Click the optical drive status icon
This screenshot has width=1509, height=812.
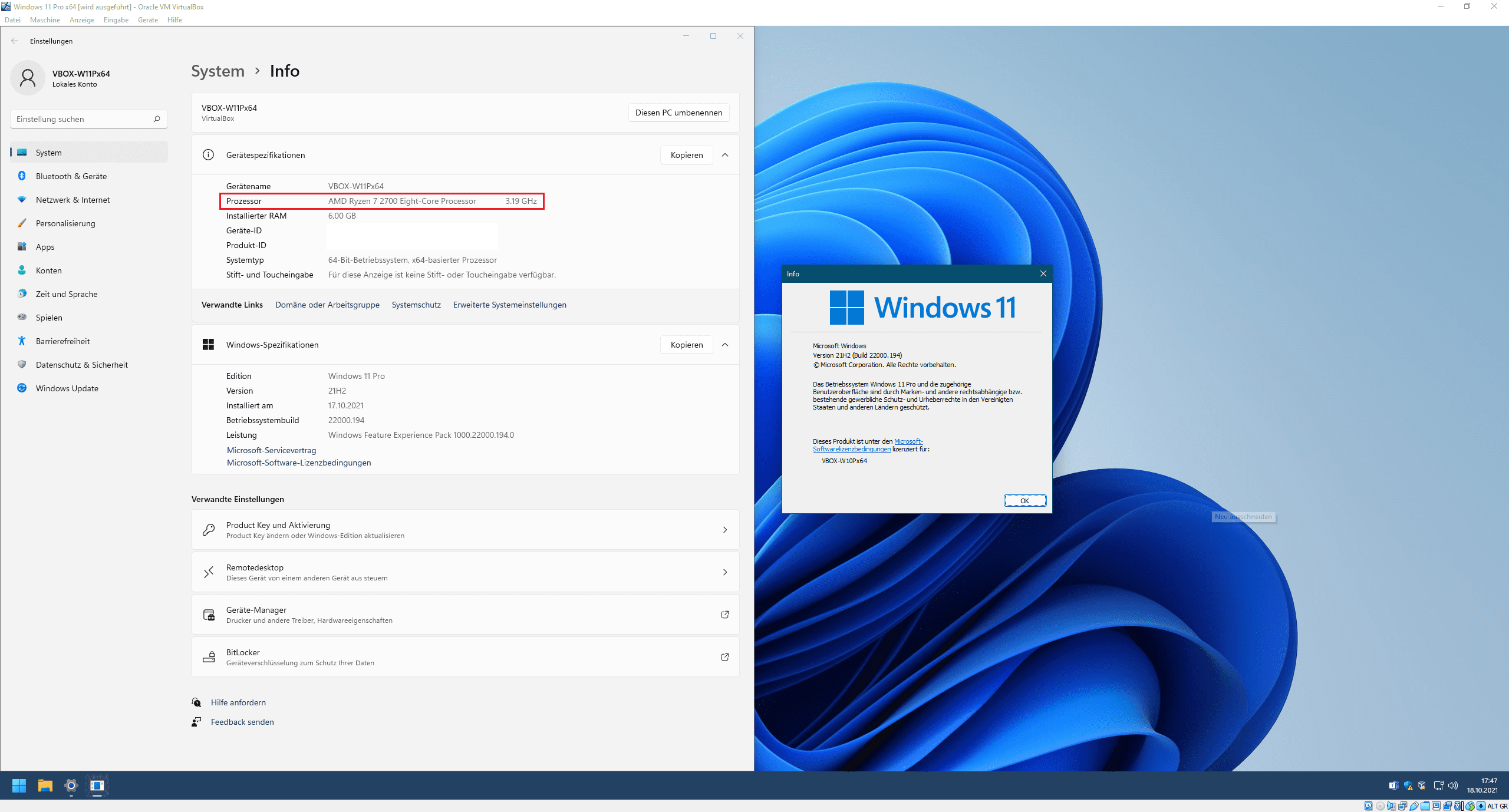1380,806
